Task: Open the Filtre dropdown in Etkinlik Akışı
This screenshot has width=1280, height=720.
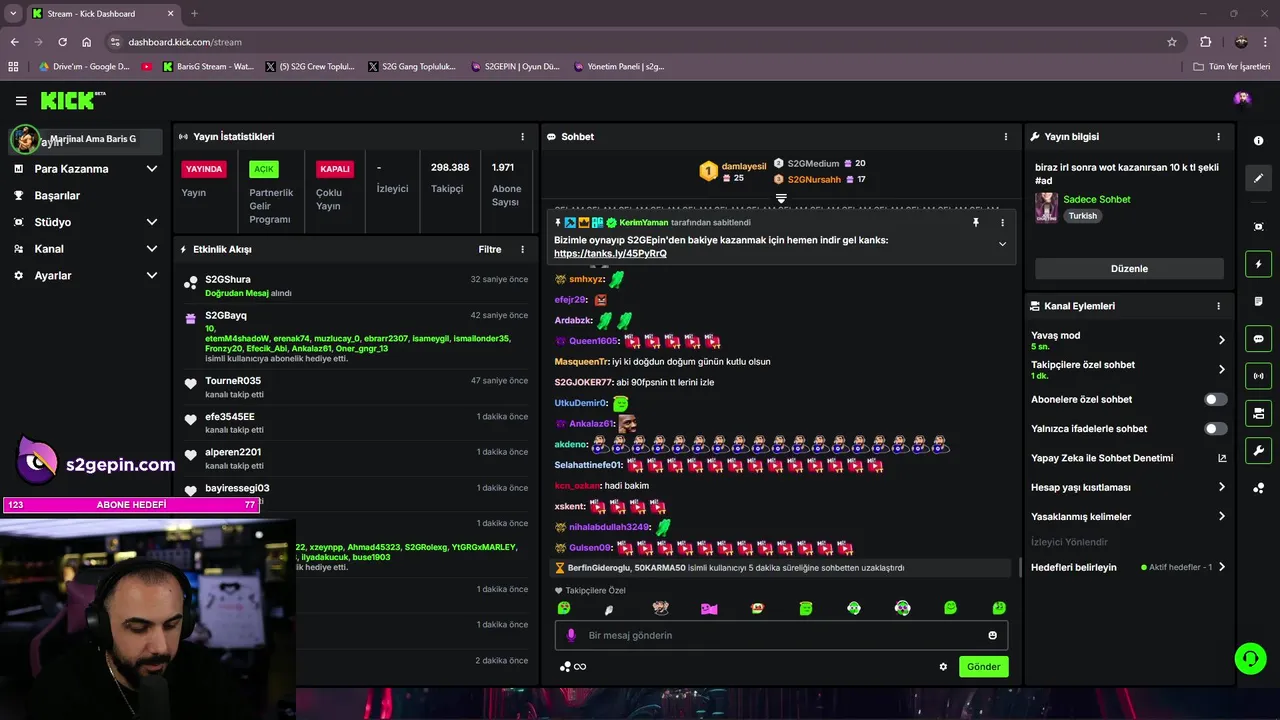Action: pyautogui.click(x=490, y=249)
